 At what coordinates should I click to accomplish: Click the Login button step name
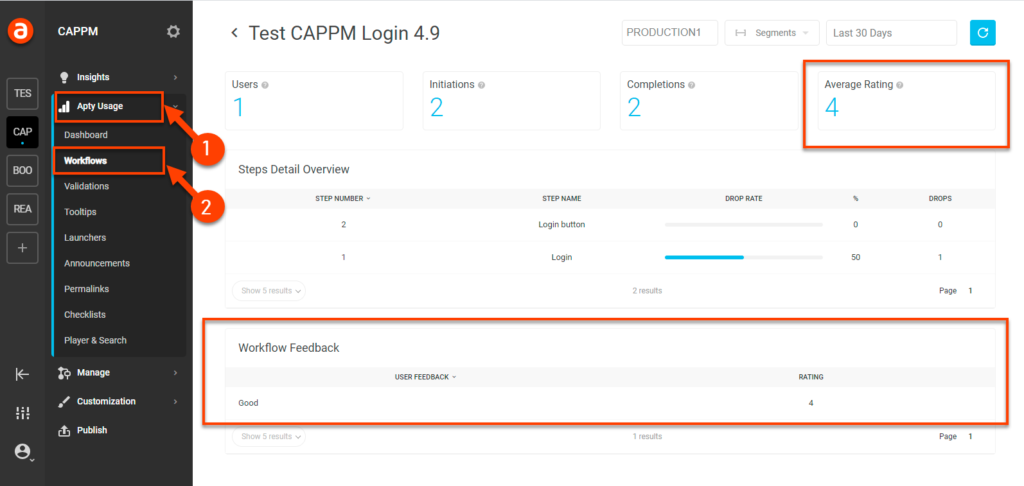click(x=562, y=224)
